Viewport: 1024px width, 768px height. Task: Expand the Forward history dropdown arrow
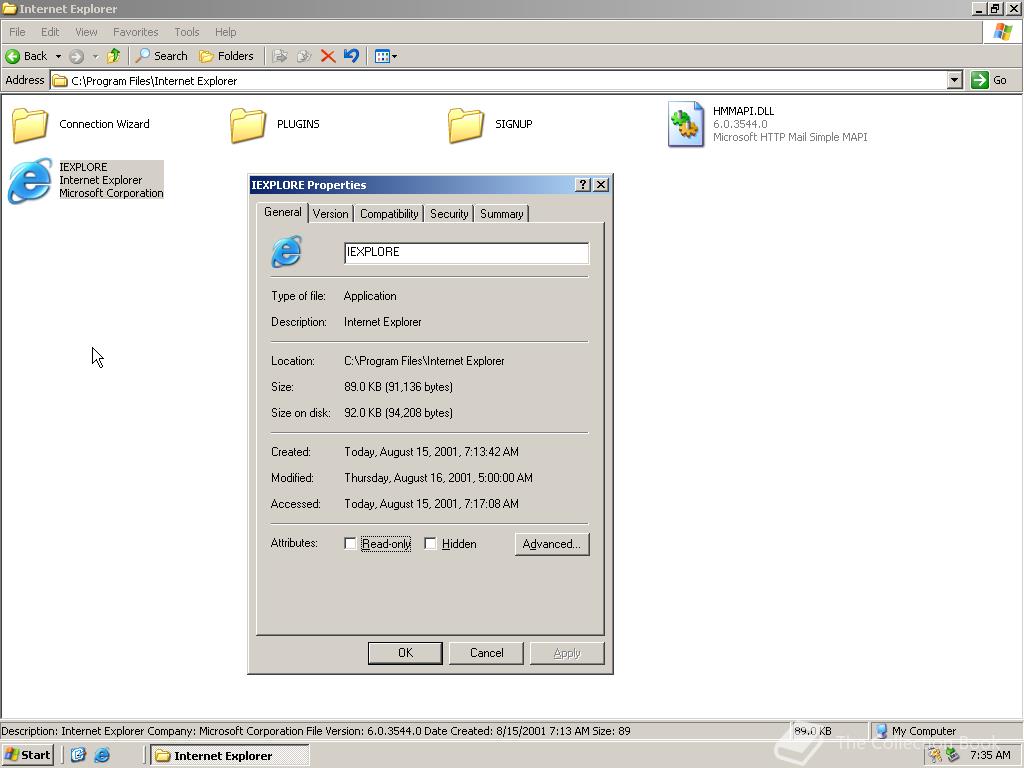95,56
